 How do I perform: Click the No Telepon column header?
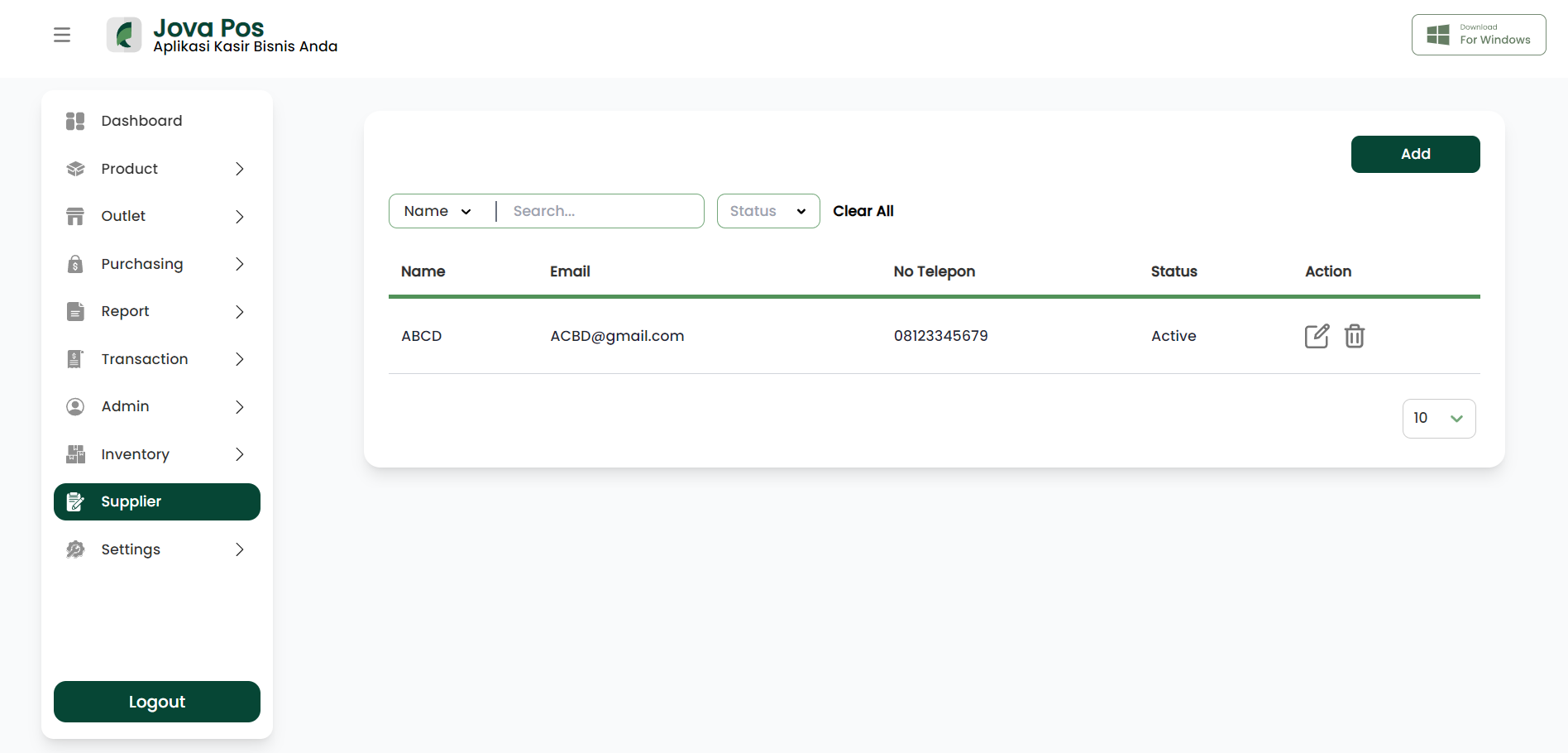935,271
